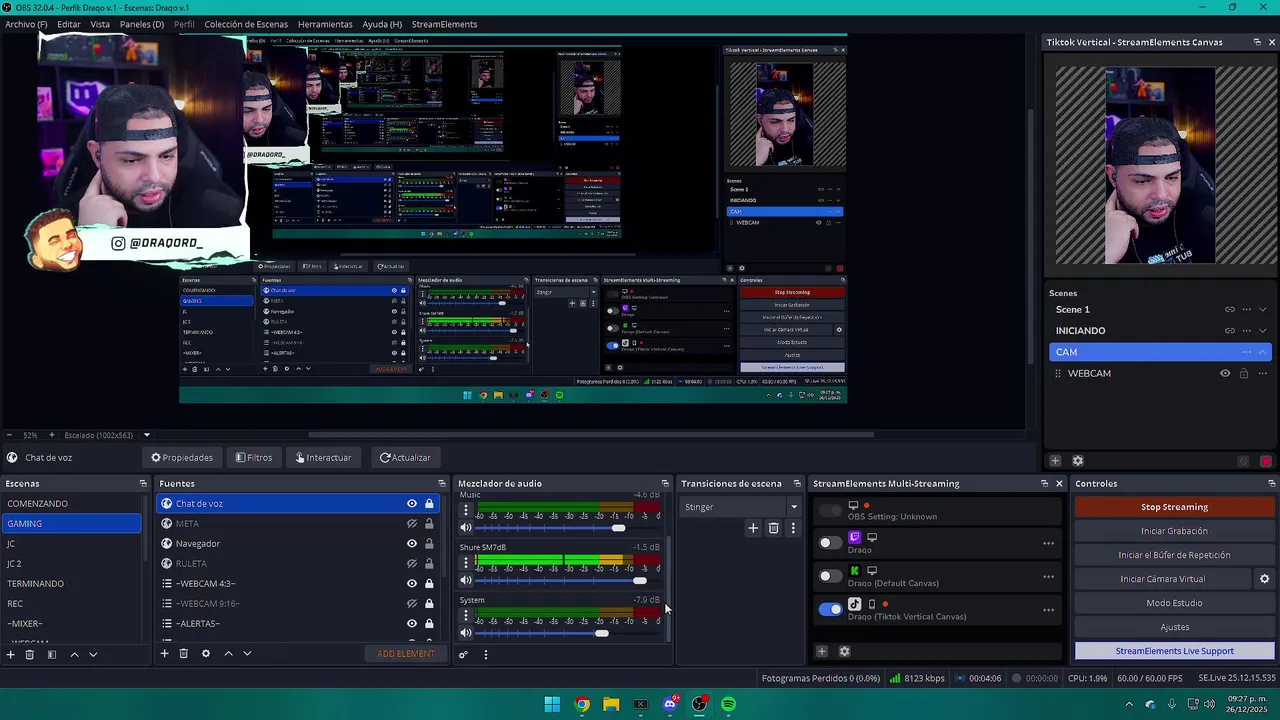This screenshot has height=720, width=1280.
Task: Add scene in Tiktok Vertical canvas plus icon
Action: tap(1055, 461)
